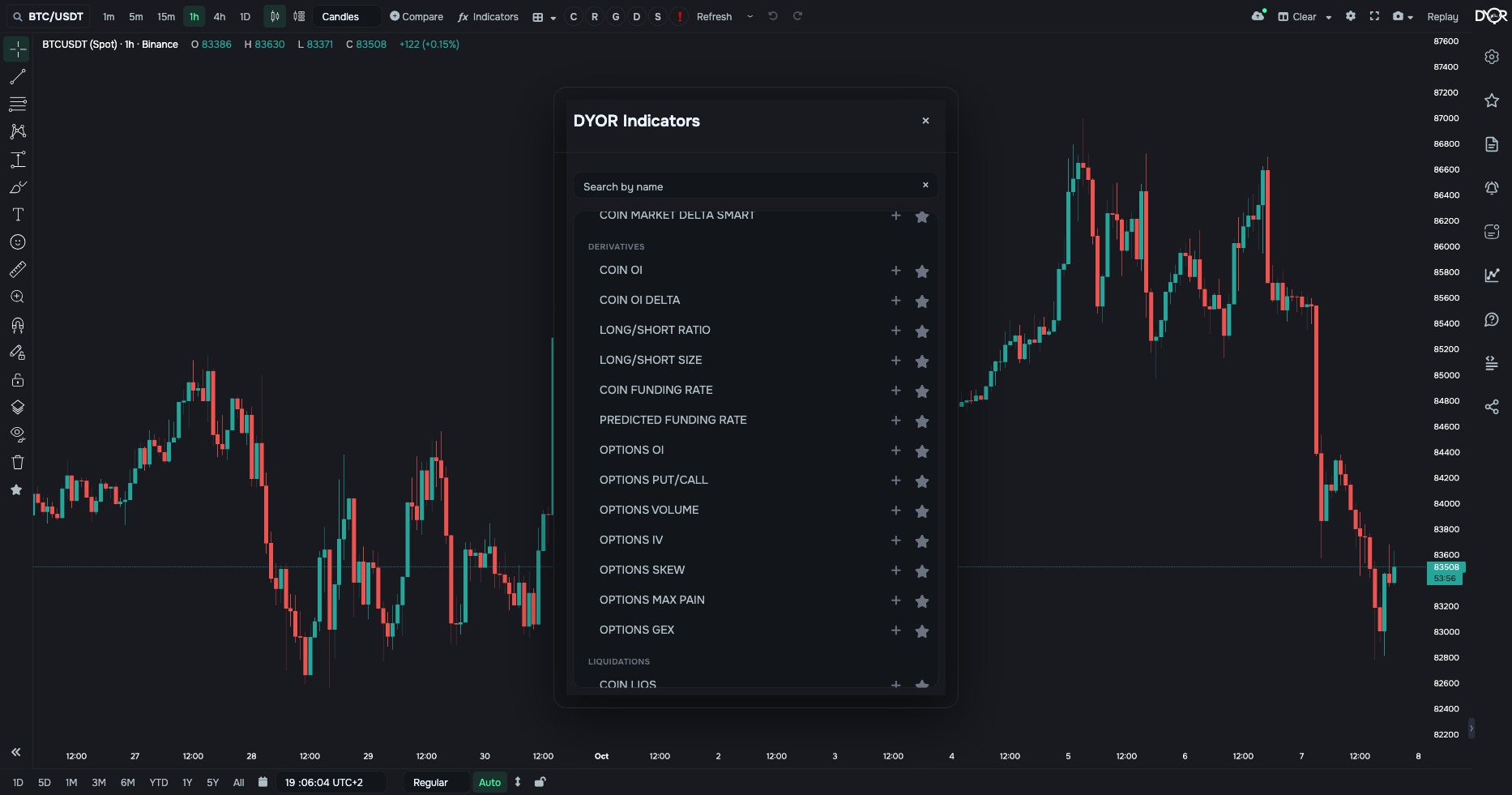Switch to the 4h timeframe
This screenshot has height=795, width=1512.
[219, 16]
